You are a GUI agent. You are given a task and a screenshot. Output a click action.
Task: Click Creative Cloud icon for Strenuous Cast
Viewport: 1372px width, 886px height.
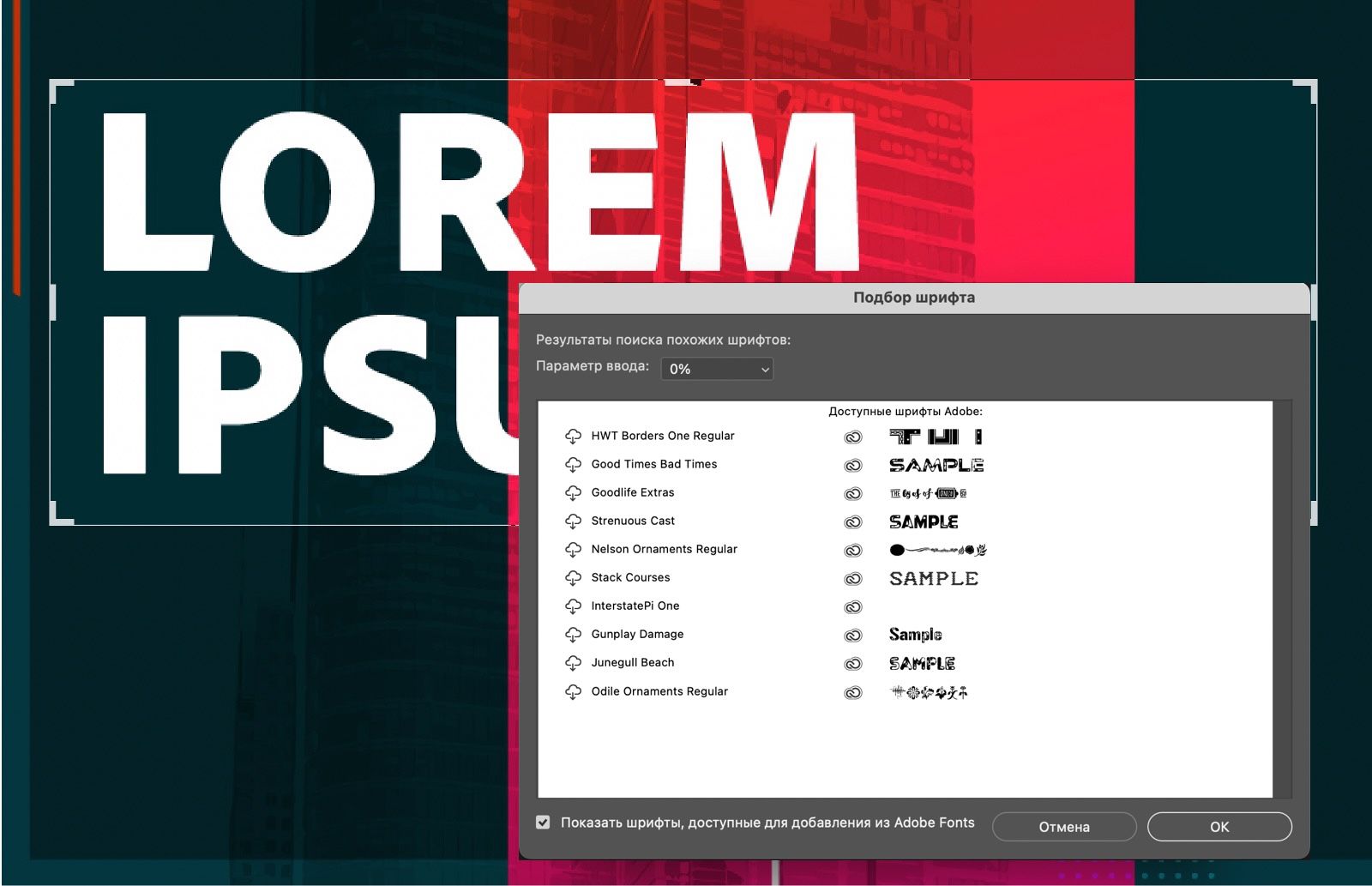[853, 522]
